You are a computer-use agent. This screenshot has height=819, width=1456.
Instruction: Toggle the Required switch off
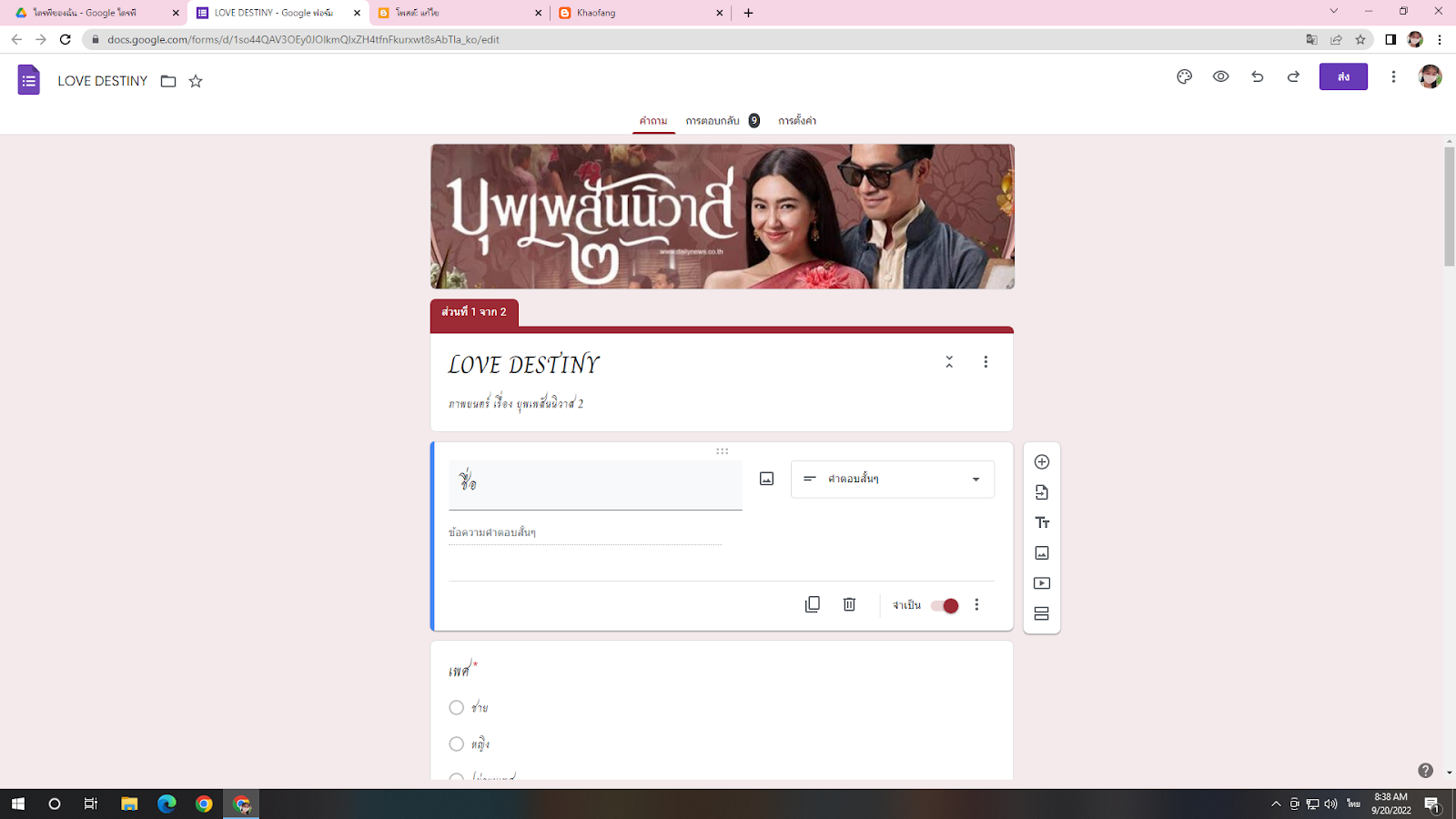pyautogui.click(x=945, y=606)
